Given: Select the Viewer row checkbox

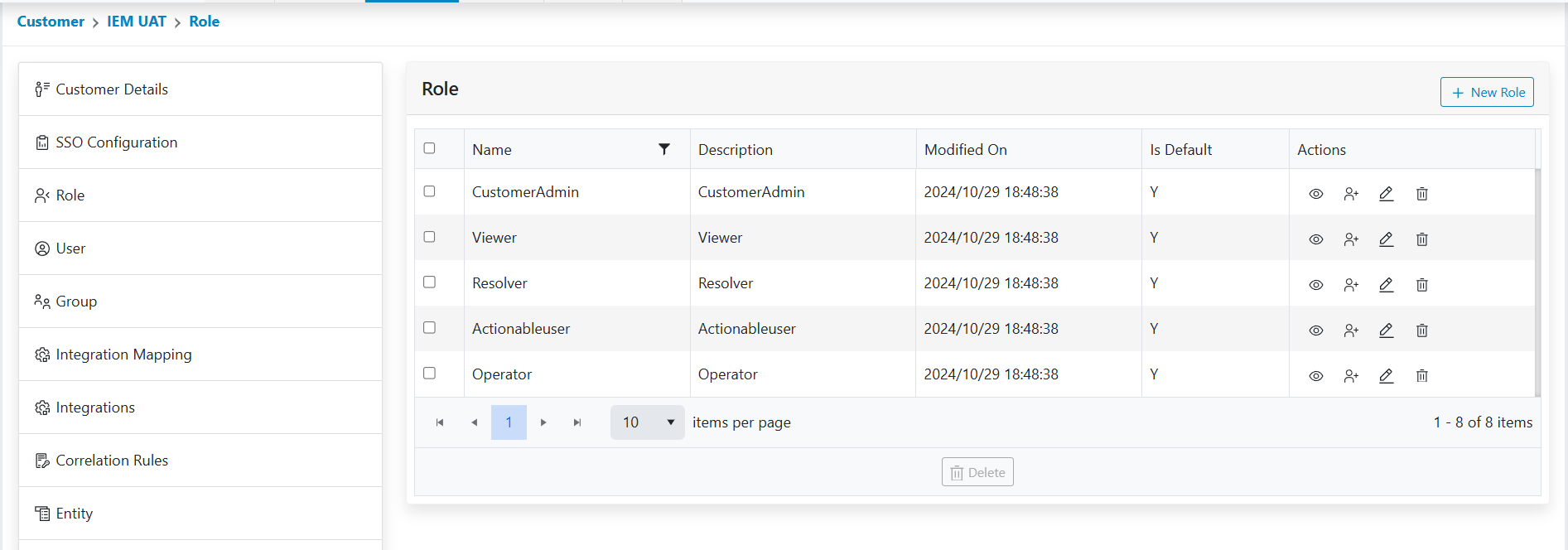Looking at the screenshot, I should (x=429, y=237).
